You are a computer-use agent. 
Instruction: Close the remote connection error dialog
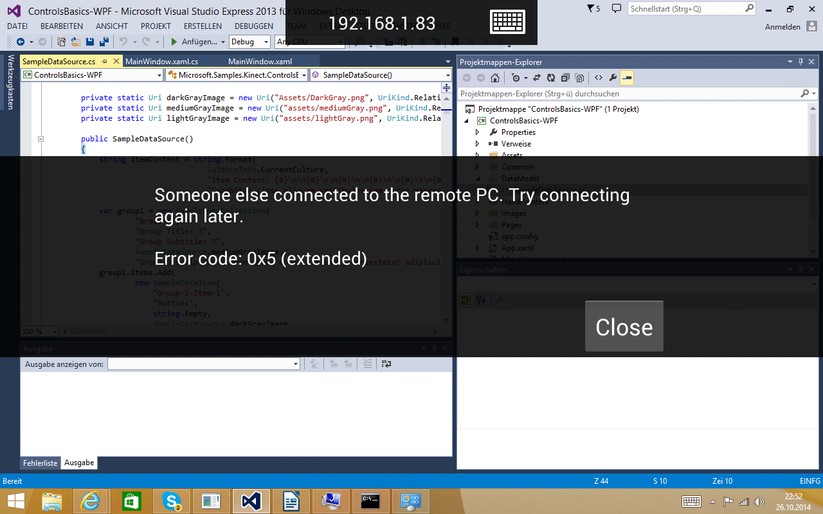coord(624,327)
